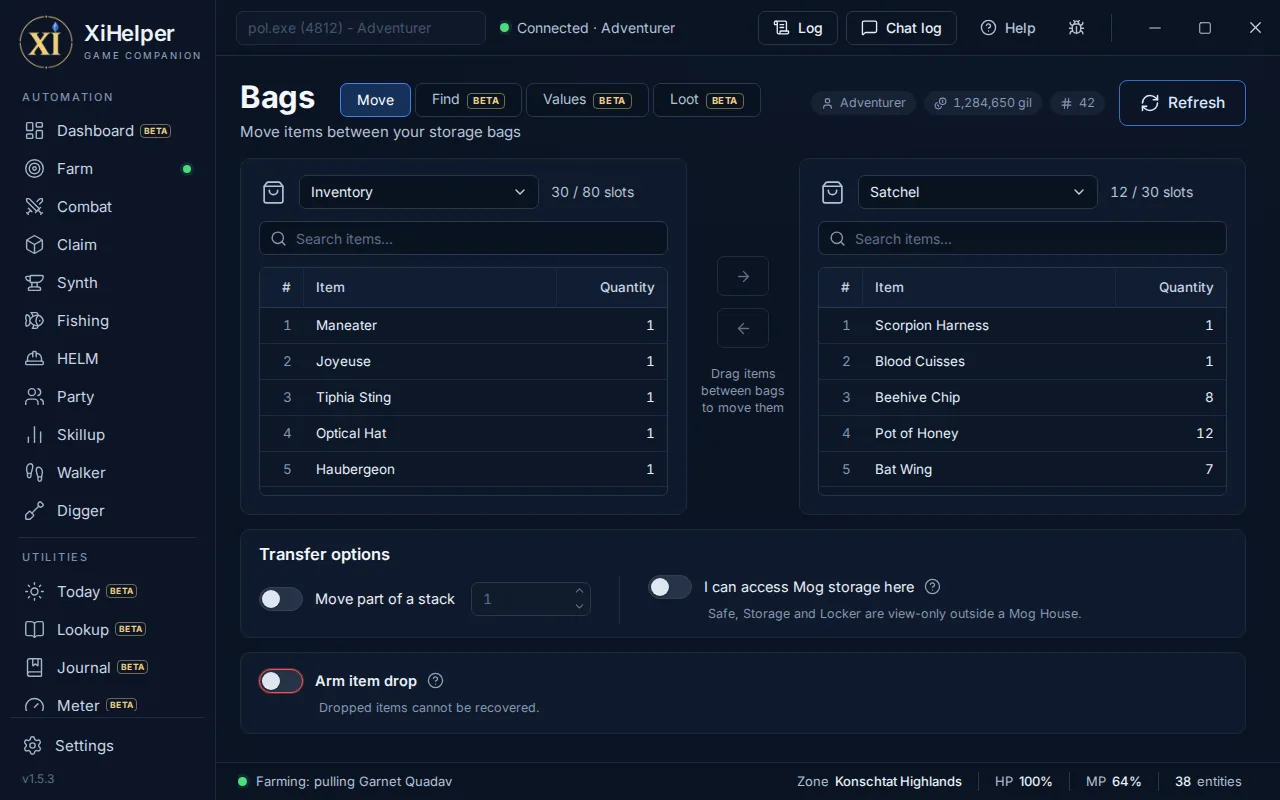Select the Bat Wing row
The image size is (1280, 800).
[x=1022, y=469]
